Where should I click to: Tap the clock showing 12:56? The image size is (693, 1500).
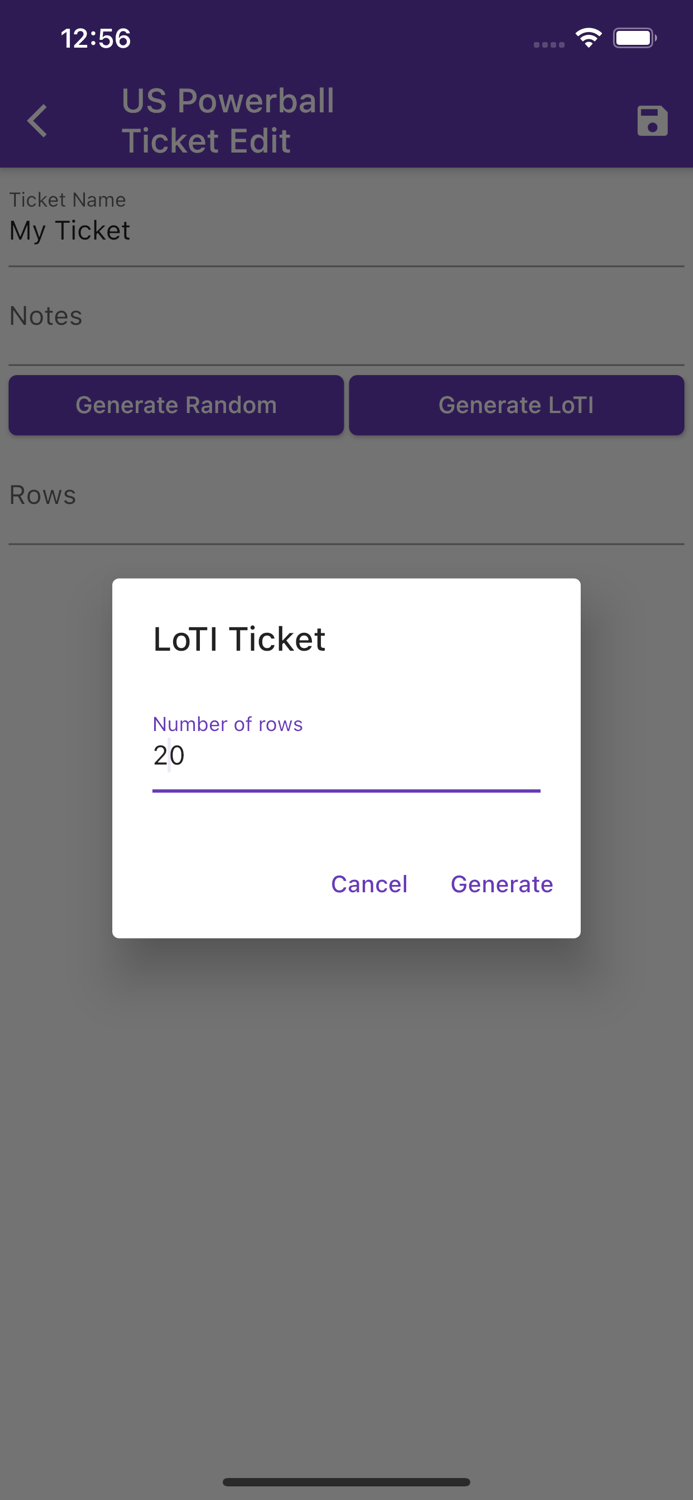click(x=97, y=38)
